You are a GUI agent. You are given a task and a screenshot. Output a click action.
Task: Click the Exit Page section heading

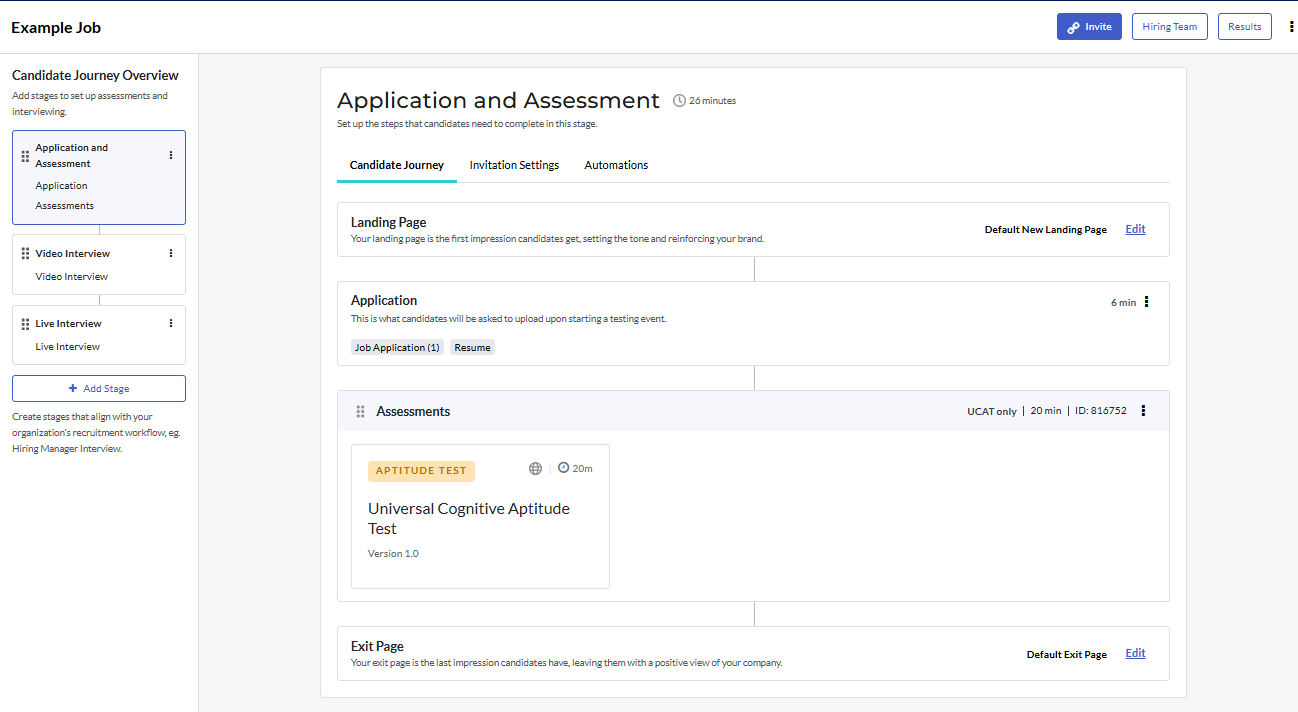pyautogui.click(x=377, y=646)
